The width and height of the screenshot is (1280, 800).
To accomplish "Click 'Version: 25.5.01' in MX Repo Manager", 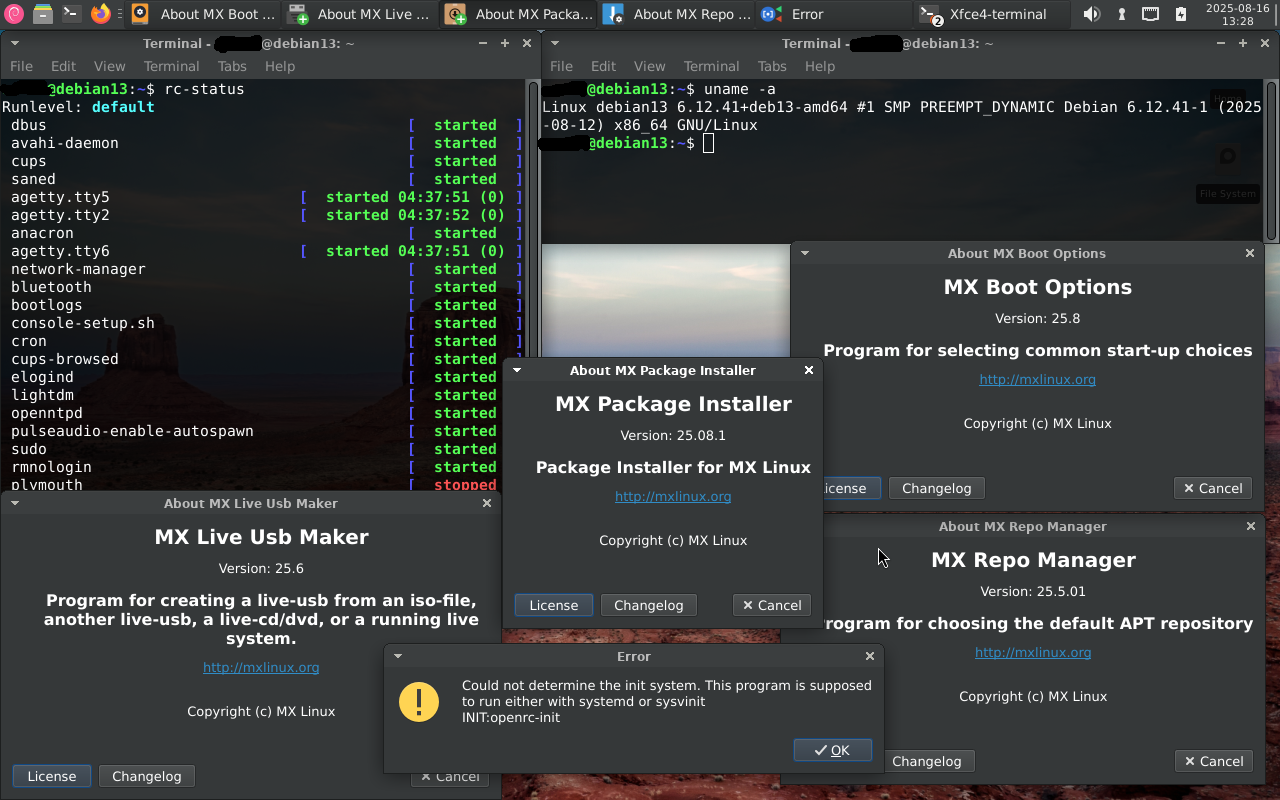I will click(x=1033, y=592).
